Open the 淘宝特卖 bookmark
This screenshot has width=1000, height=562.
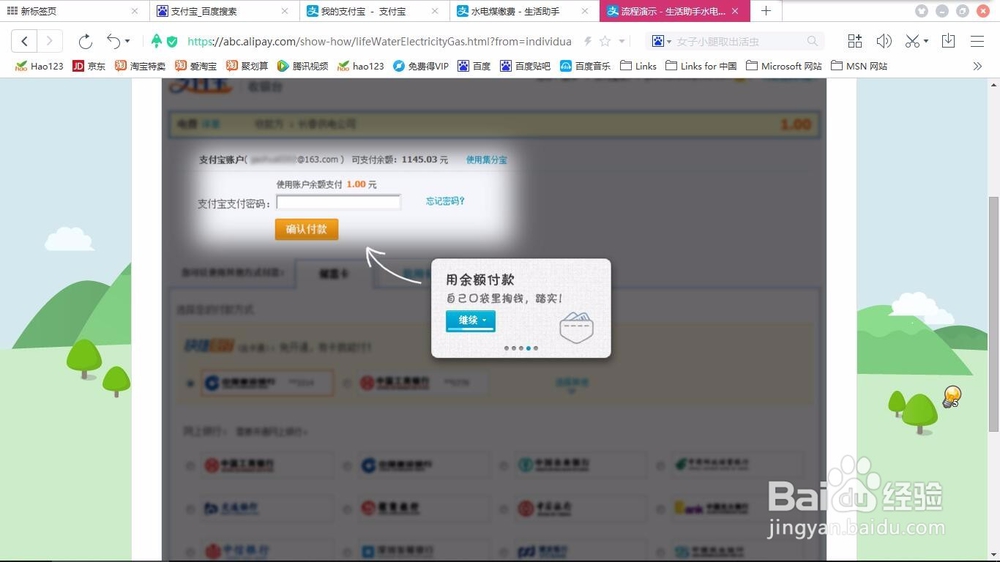(x=140, y=66)
